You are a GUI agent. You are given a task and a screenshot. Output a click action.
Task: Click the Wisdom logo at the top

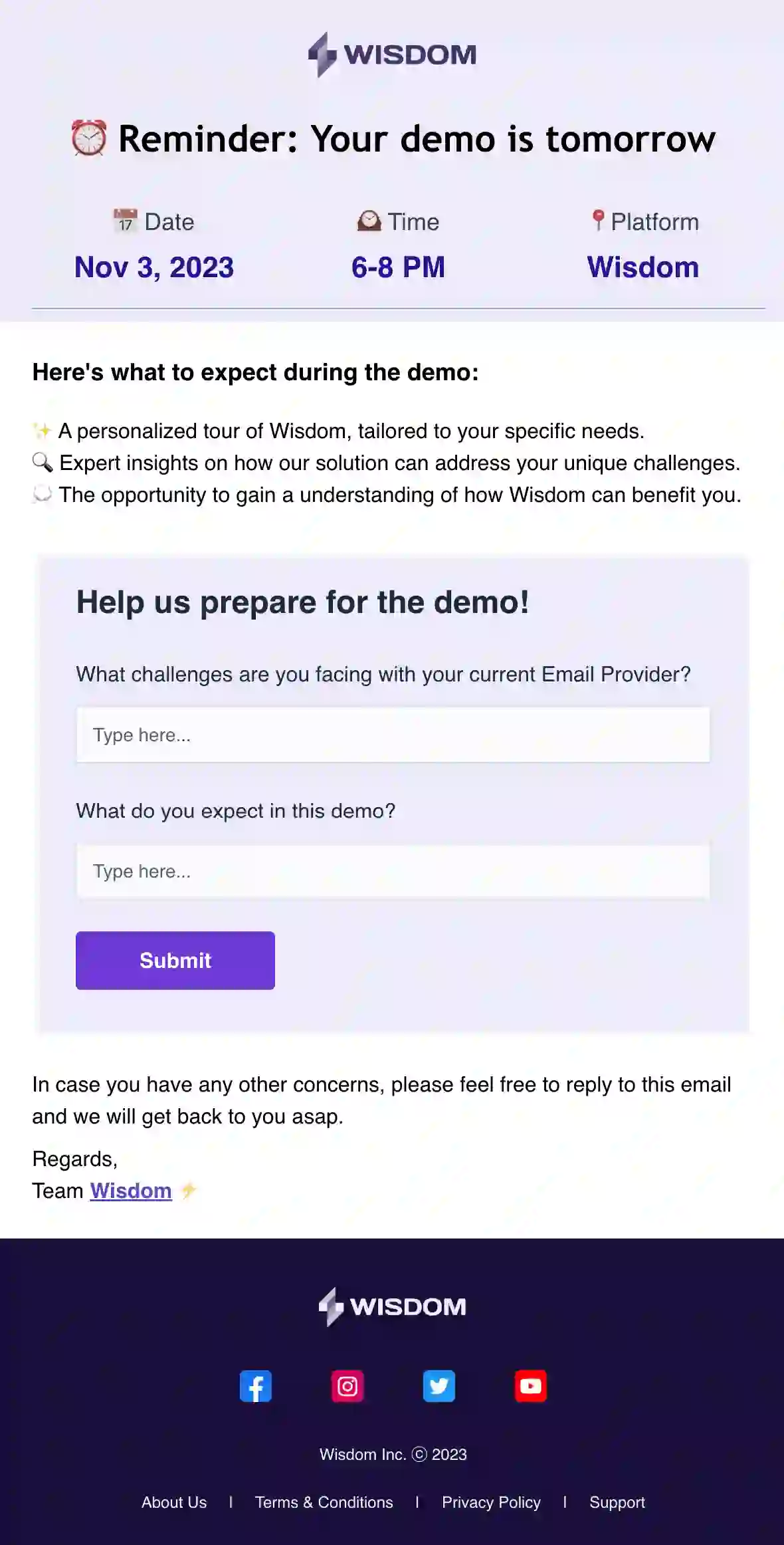[392, 55]
